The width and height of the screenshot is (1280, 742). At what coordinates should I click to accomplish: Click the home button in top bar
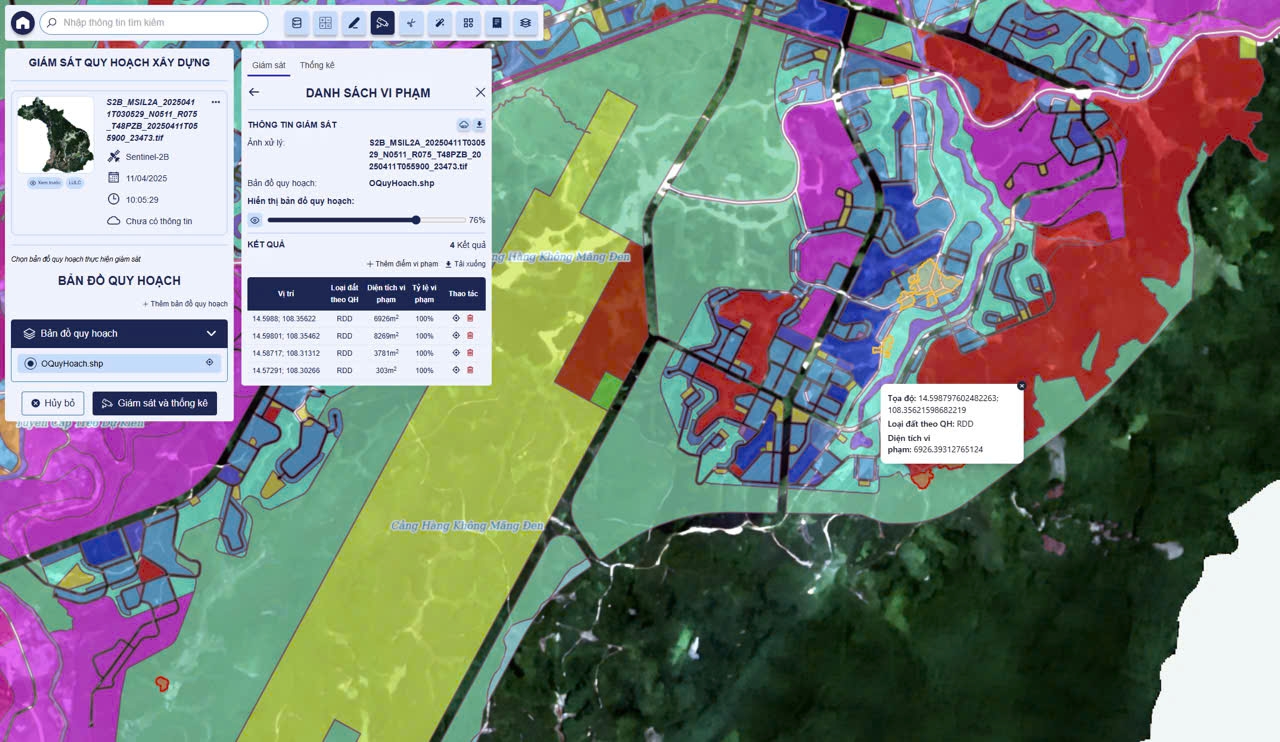(x=22, y=23)
